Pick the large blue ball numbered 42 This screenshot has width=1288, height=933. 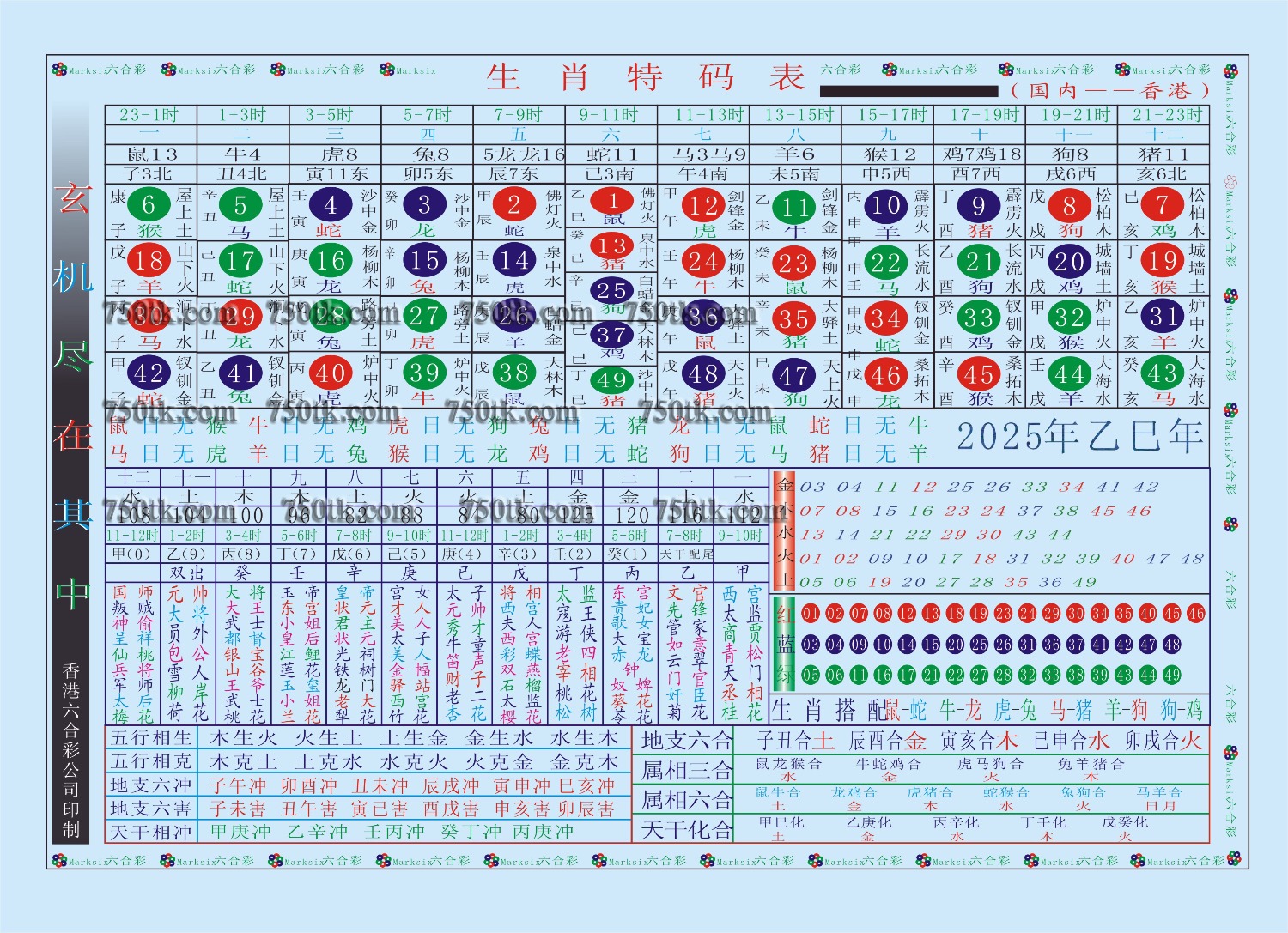coord(149,374)
